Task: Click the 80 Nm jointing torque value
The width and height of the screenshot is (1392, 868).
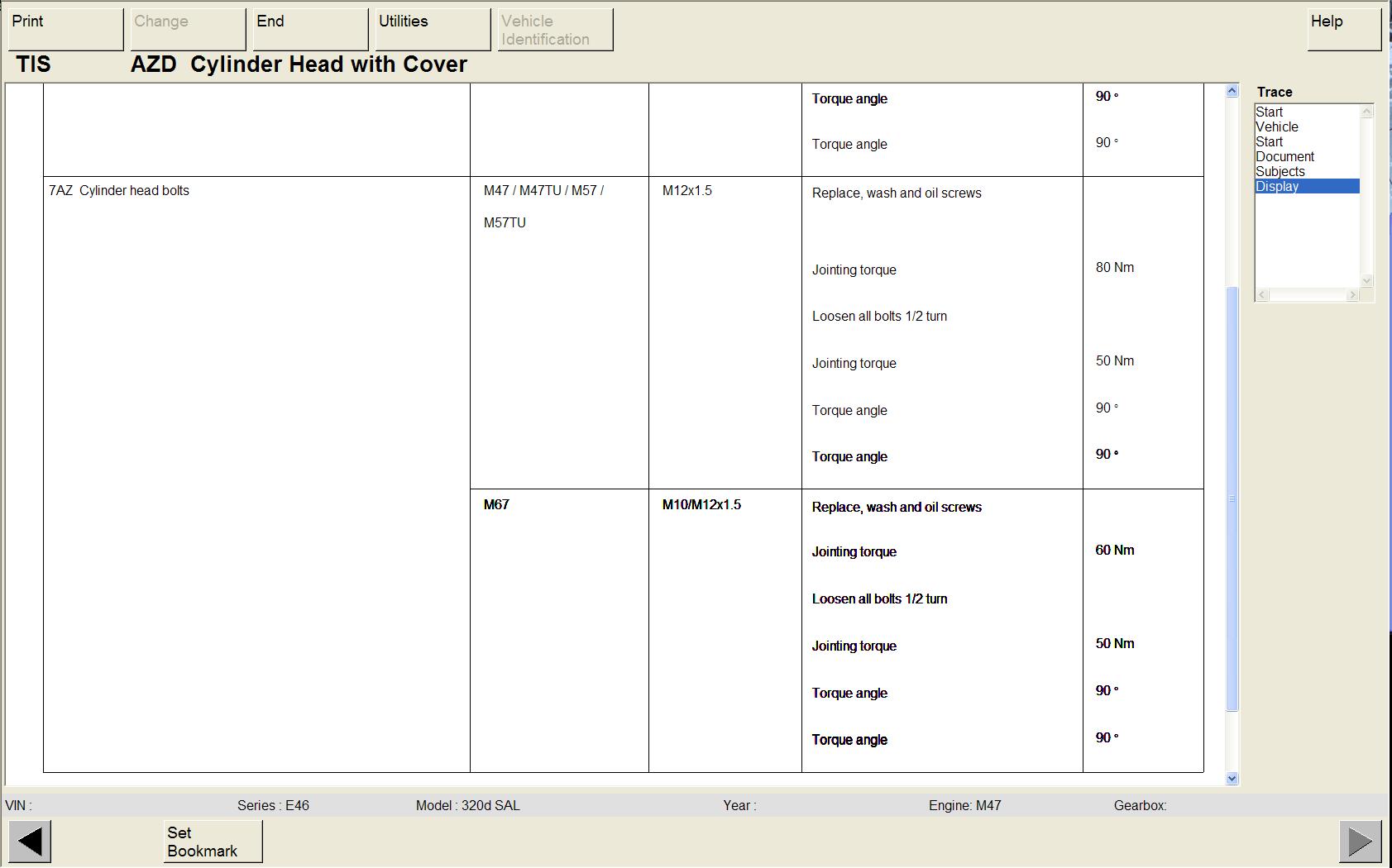Action: 1115,267
